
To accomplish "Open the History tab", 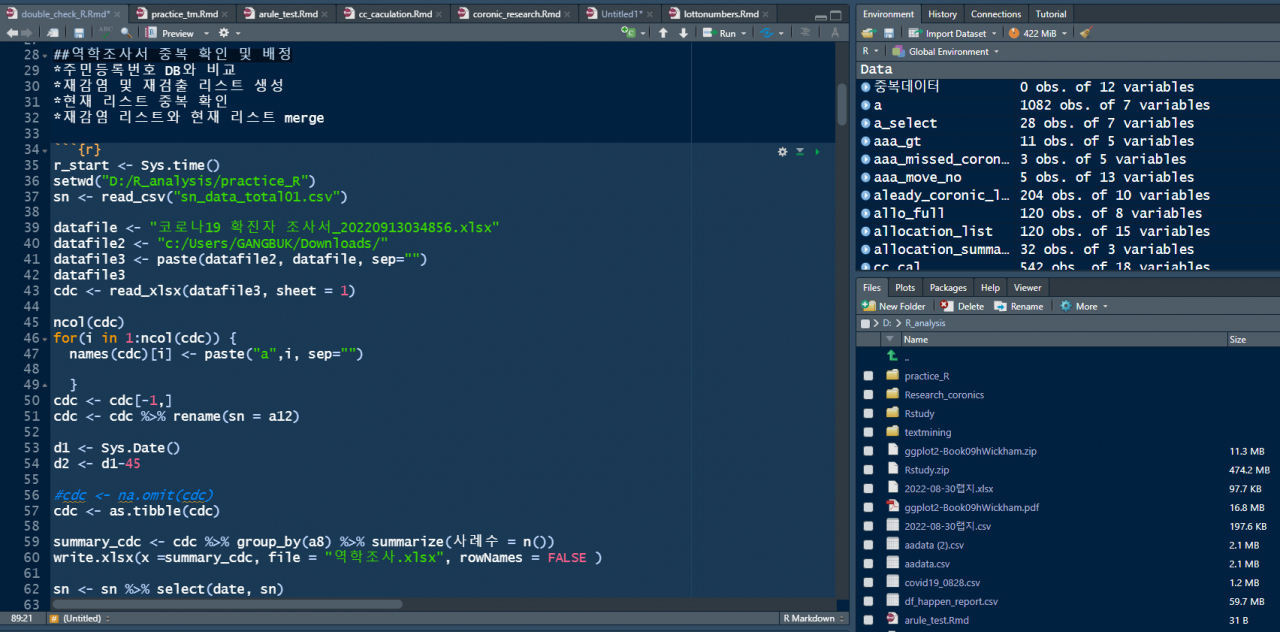I will tap(942, 14).
